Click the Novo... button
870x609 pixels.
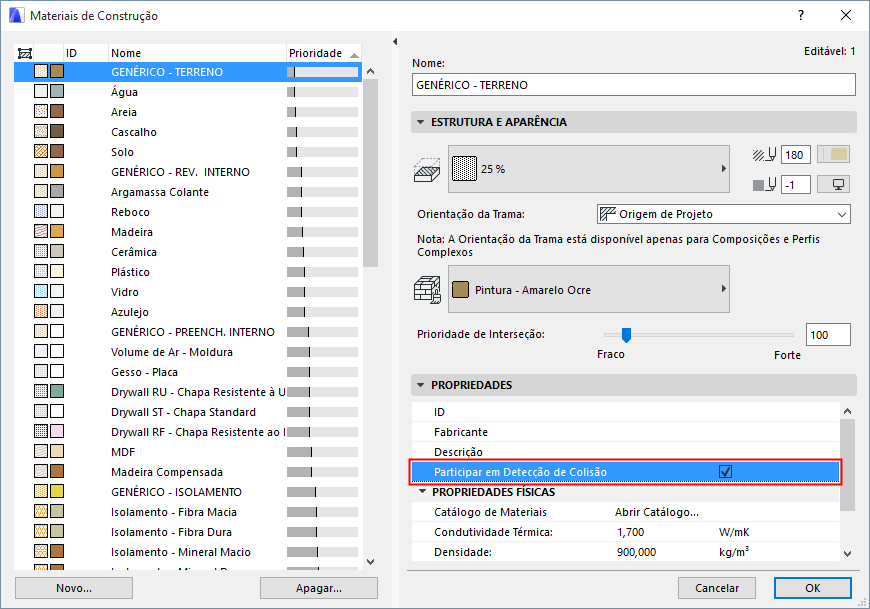74,588
